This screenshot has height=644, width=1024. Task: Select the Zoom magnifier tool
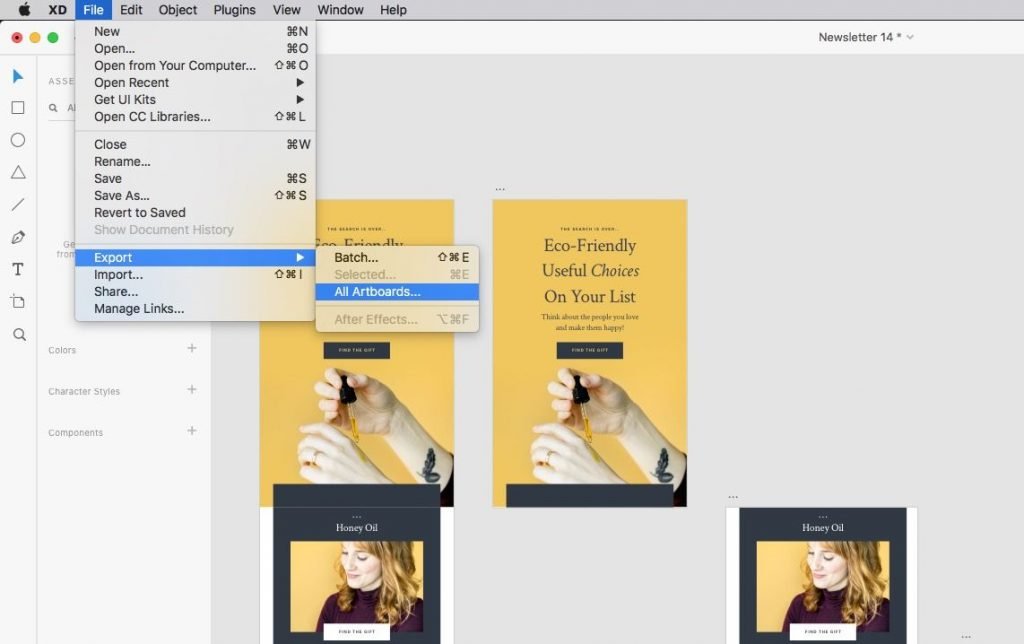coord(18,334)
